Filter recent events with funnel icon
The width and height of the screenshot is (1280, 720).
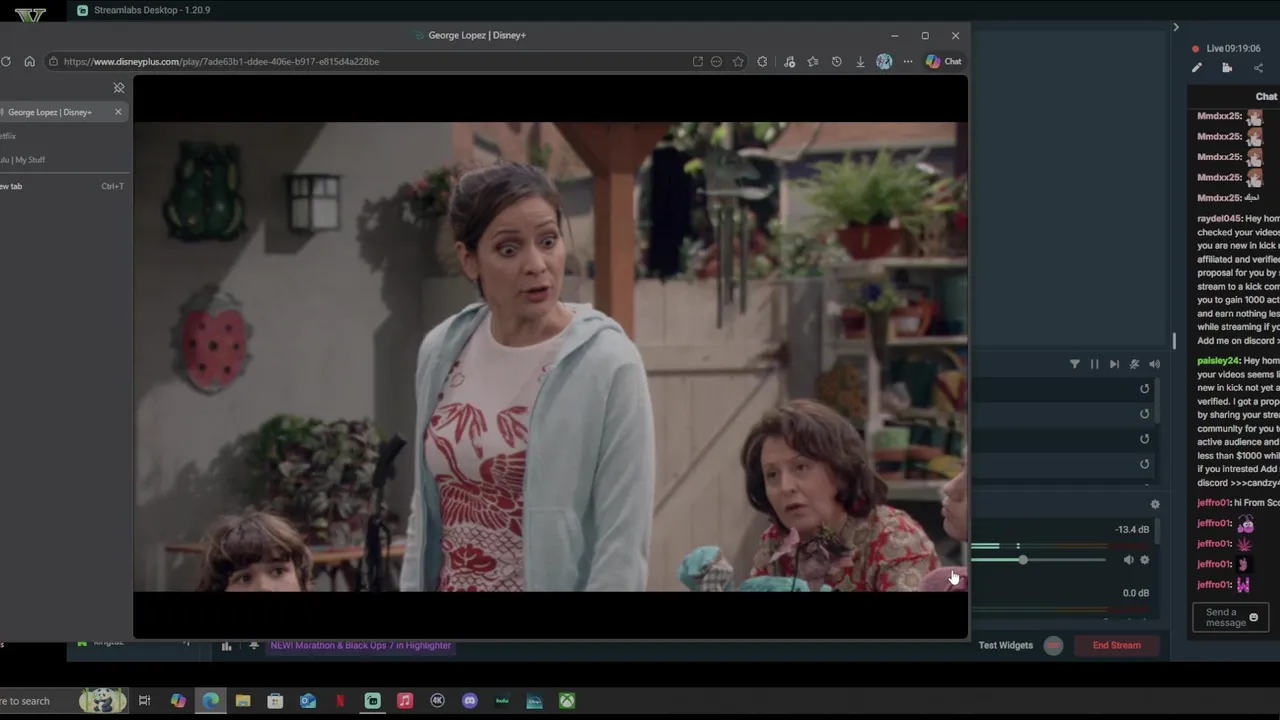pos(1075,365)
